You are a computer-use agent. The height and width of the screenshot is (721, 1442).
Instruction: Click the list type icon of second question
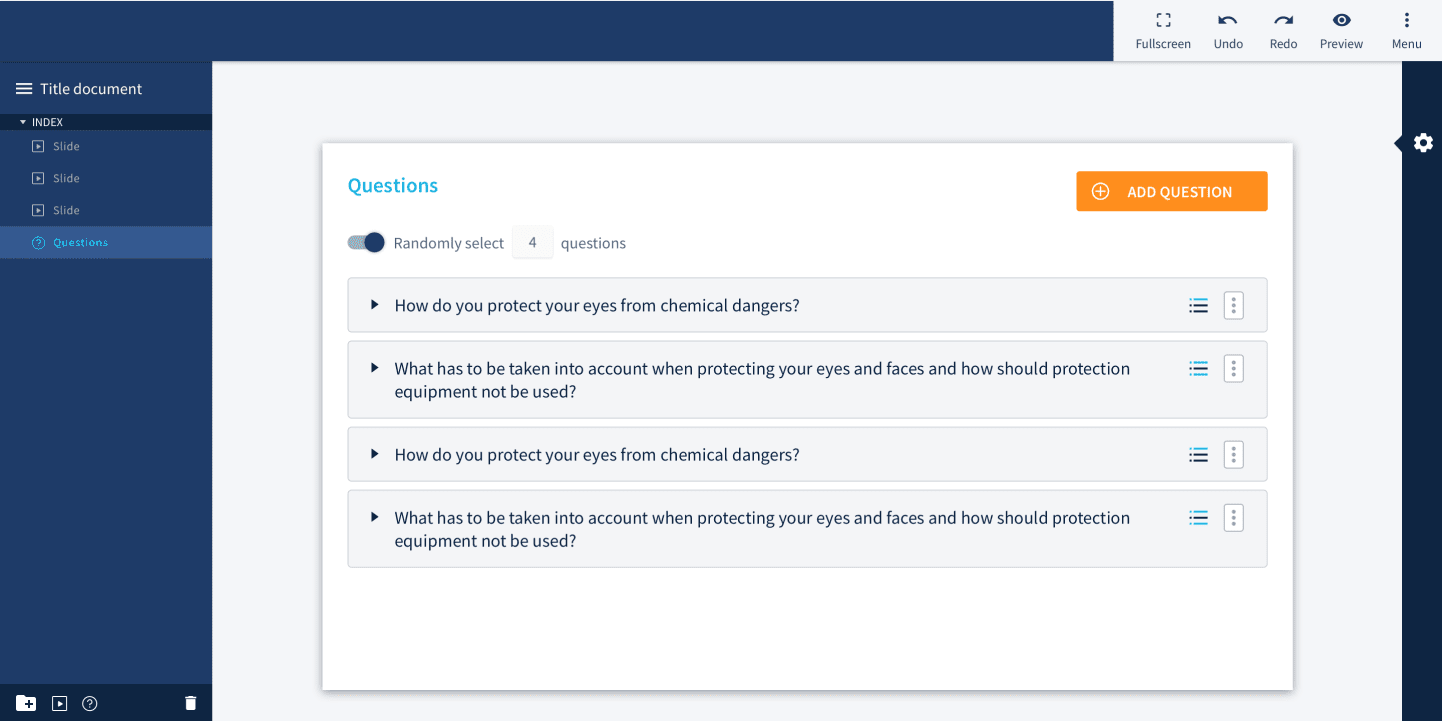click(x=1198, y=369)
